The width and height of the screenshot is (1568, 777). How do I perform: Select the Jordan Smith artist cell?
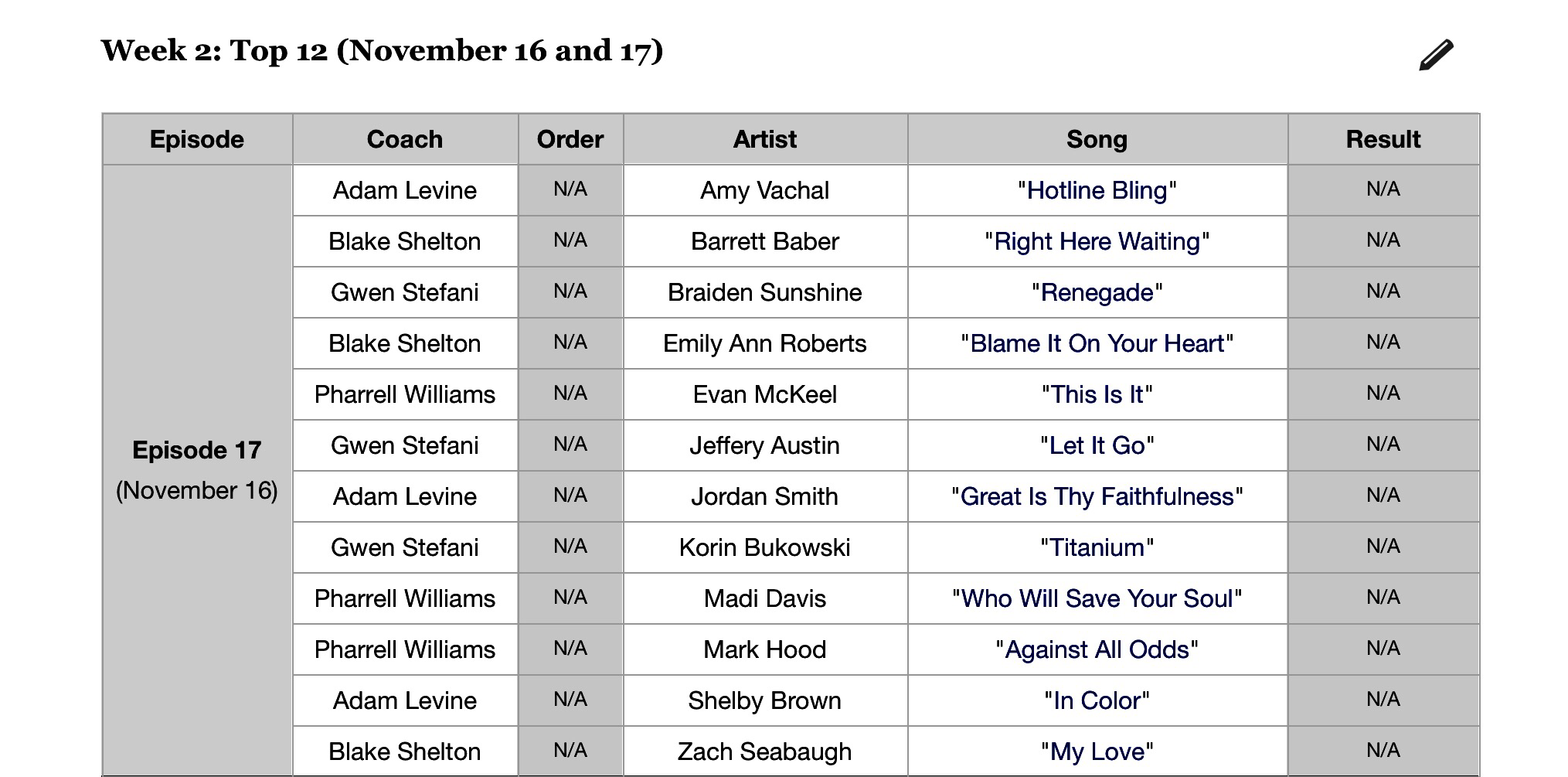764,497
